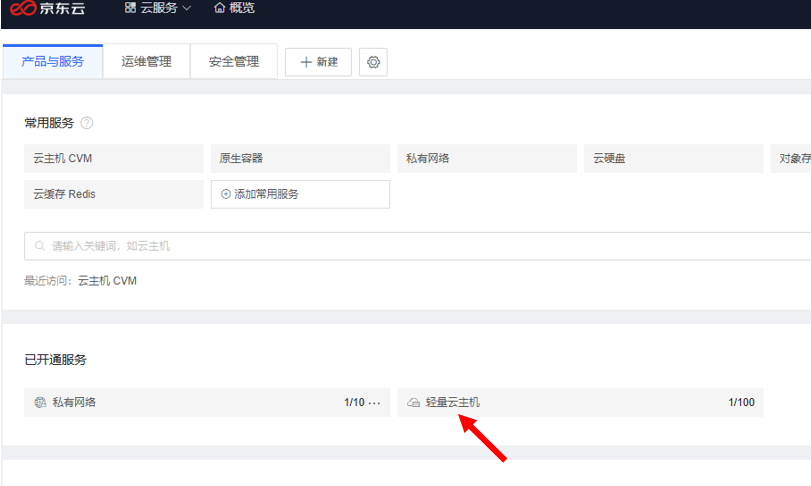Open 私有网络 in 常用服务
The width and height of the screenshot is (811, 486).
[x=487, y=158]
